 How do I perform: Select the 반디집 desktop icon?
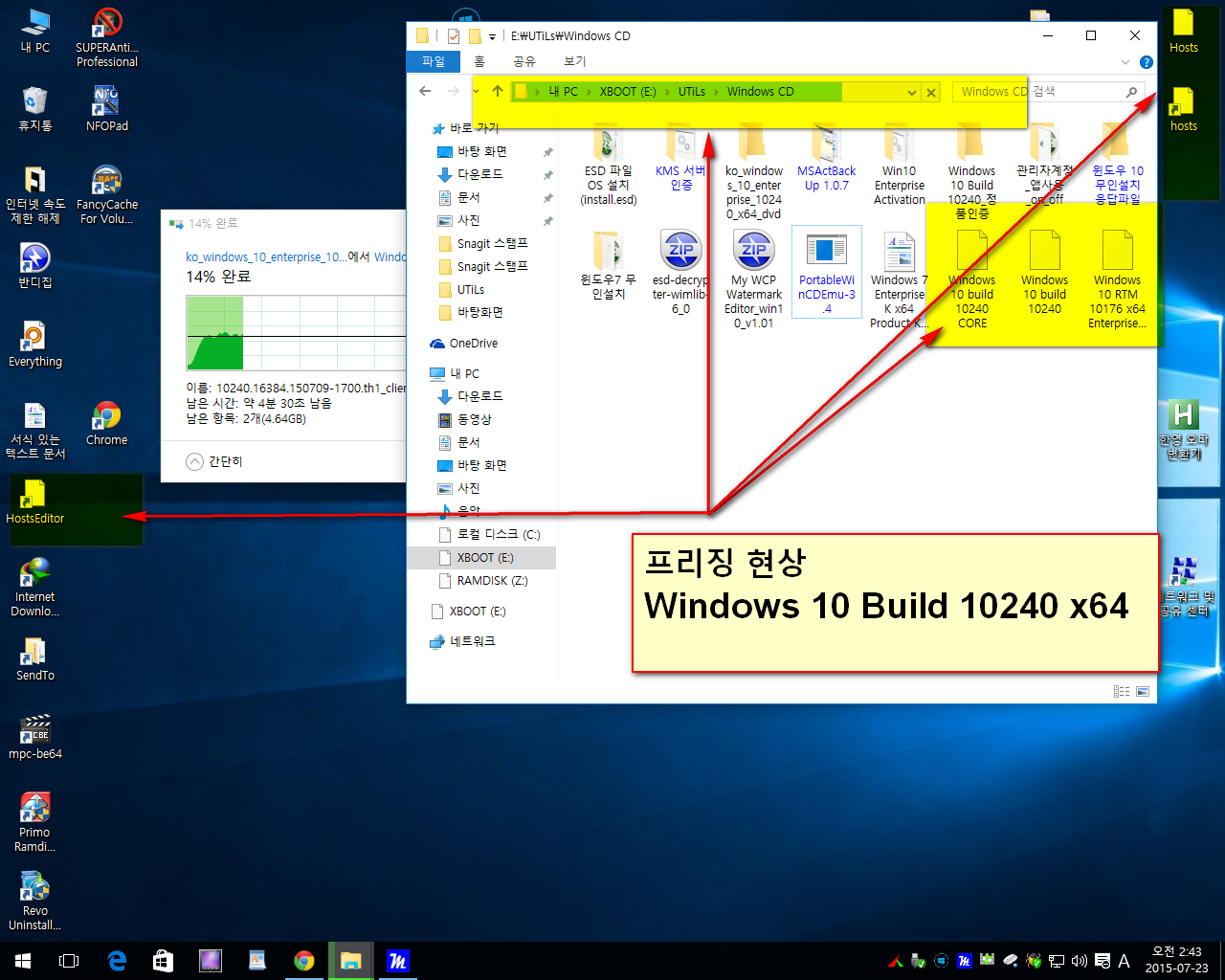tap(35, 265)
